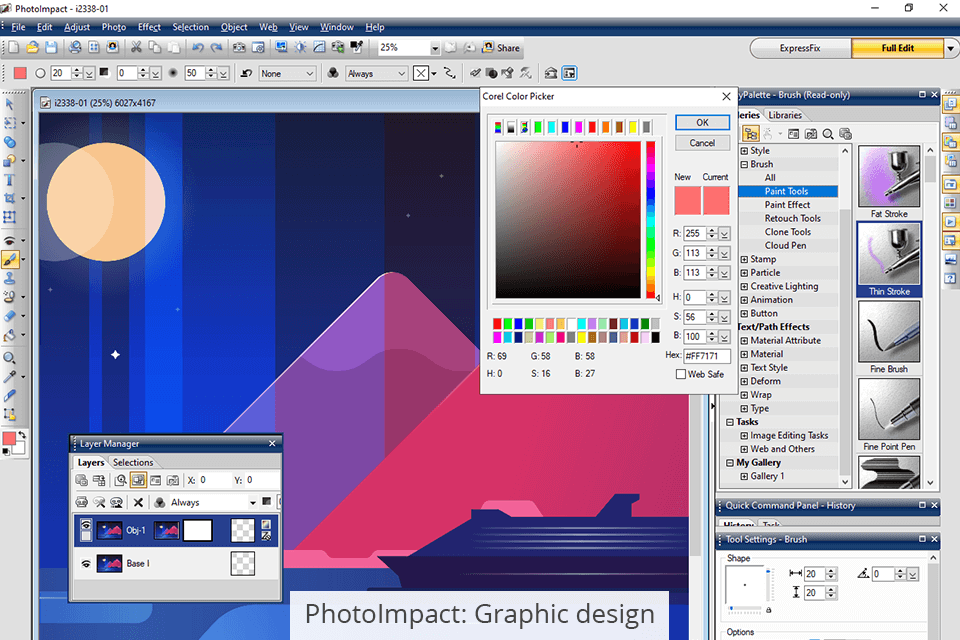Toggle the Web Safe checkbox
The height and width of the screenshot is (640, 960).
pos(680,374)
